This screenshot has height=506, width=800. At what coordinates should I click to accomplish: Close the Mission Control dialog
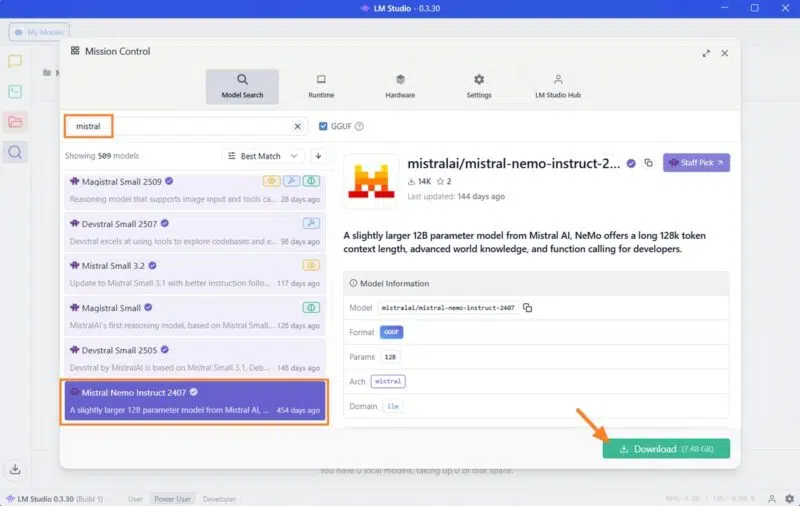tap(724, 53)
